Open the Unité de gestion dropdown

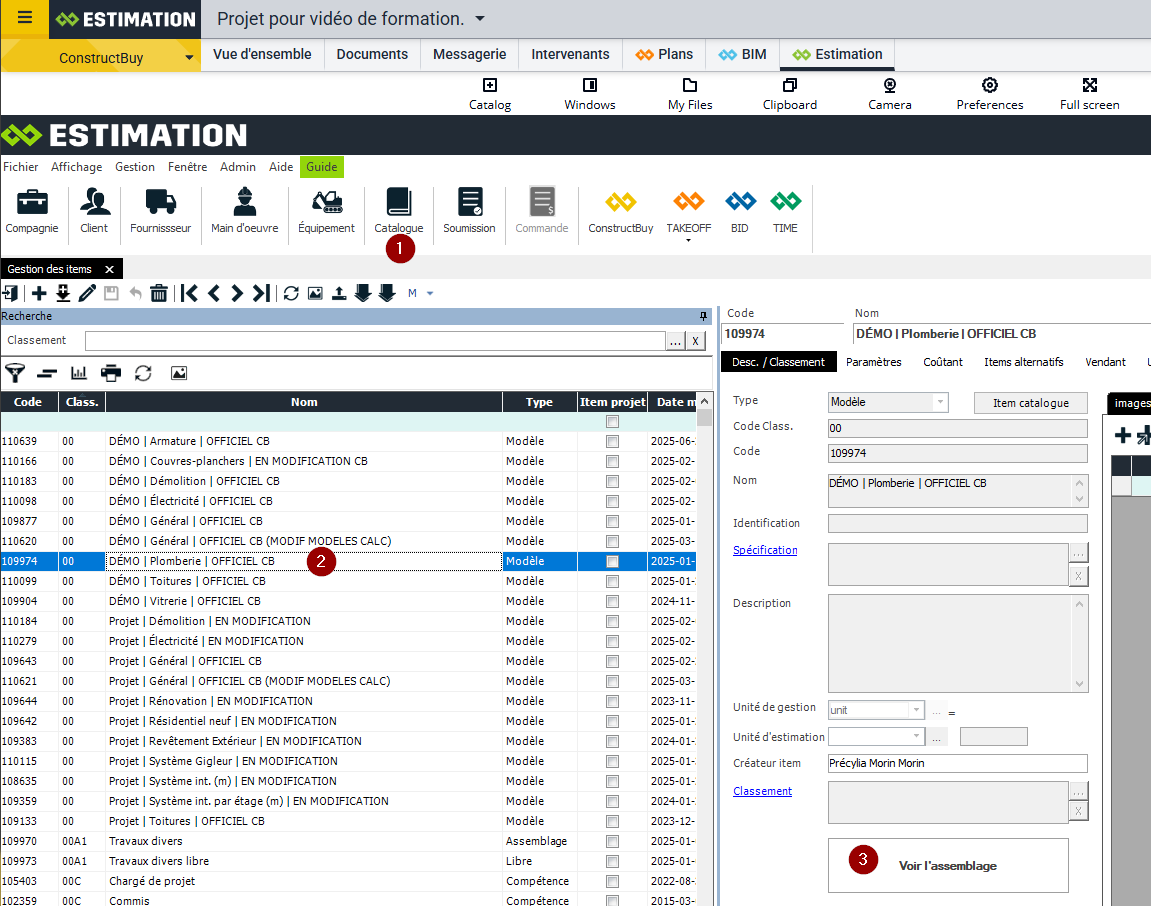click(x=916, y=710)
